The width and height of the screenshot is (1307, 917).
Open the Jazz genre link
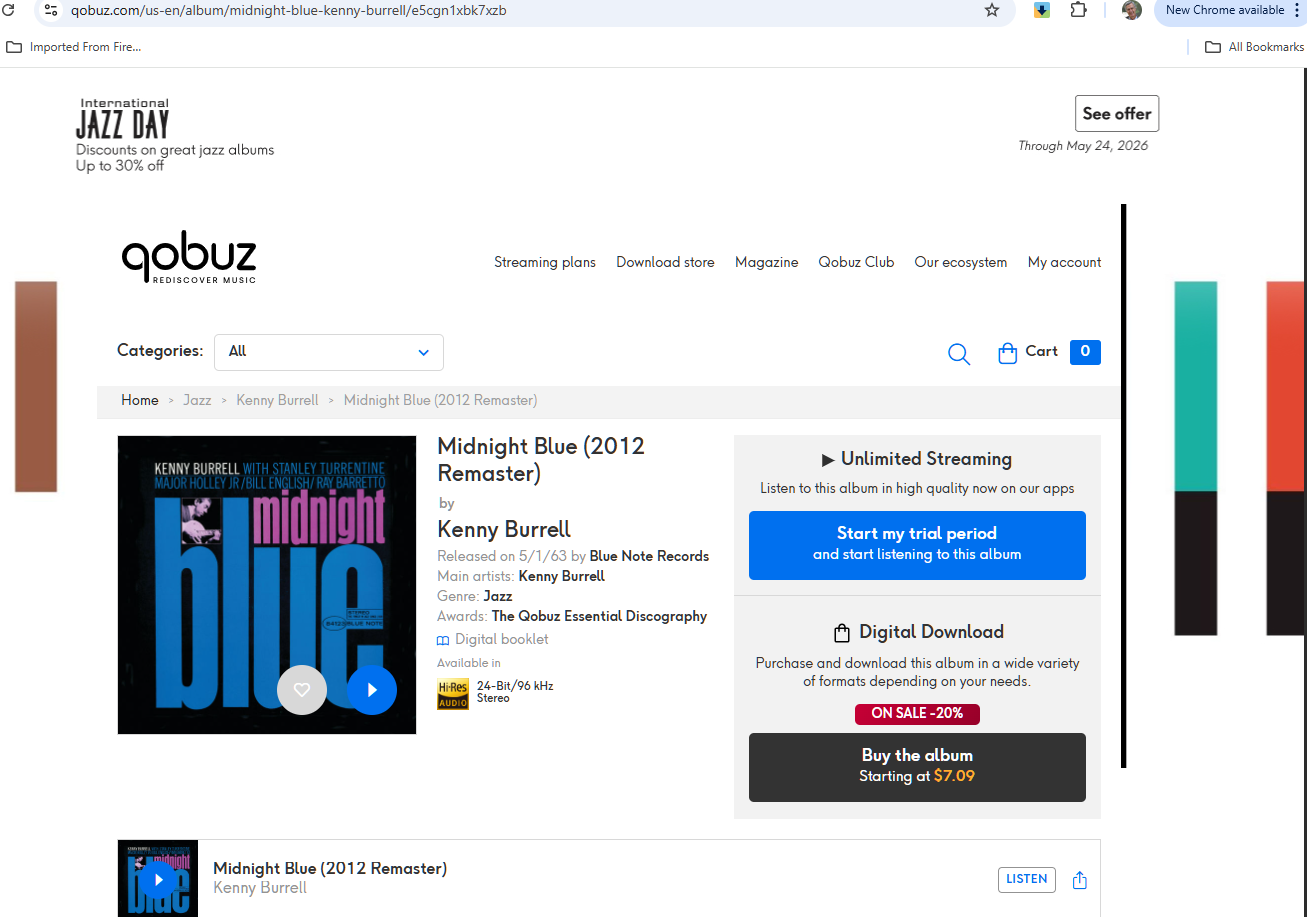click(498, 596)
